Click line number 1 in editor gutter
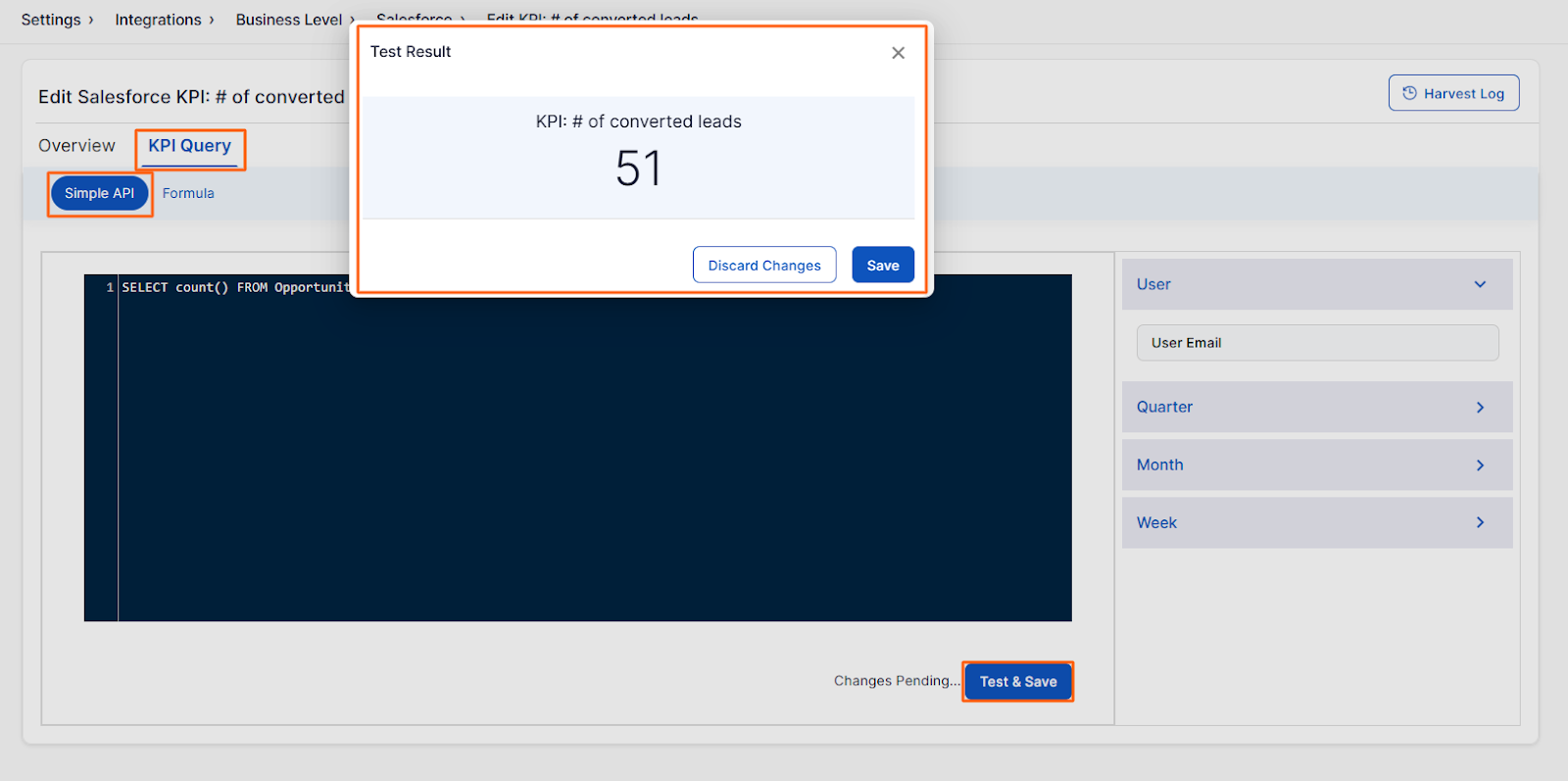Viewport: 1568px width, 781px height. 110,287
